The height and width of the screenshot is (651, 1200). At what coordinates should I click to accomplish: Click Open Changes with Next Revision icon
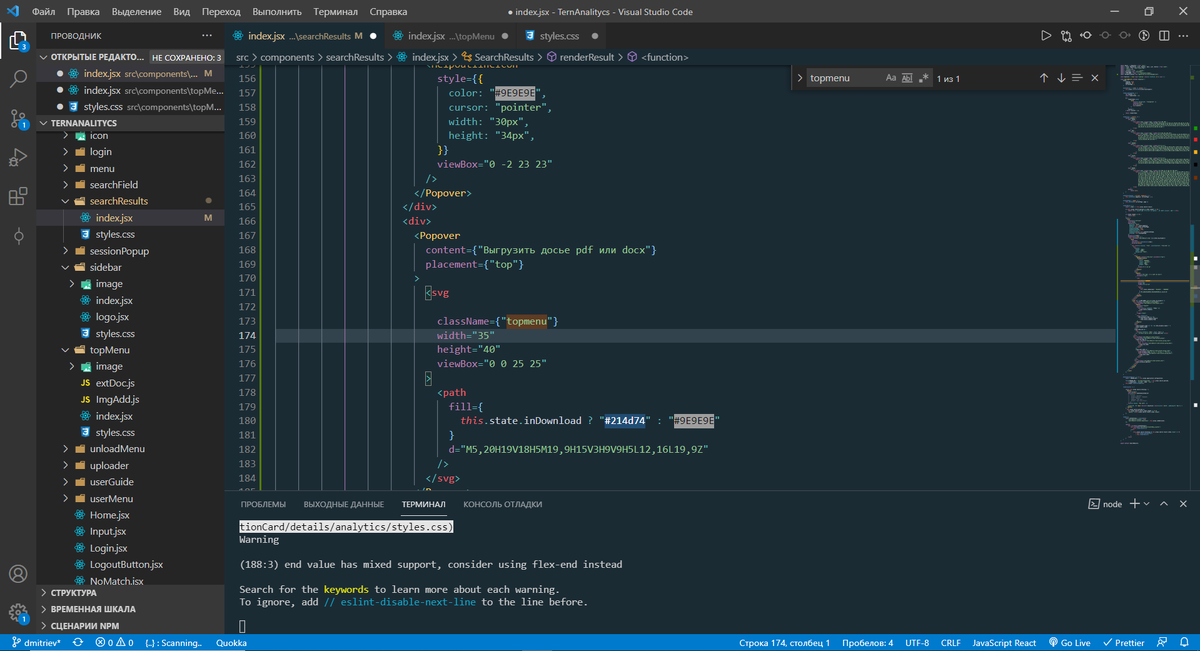1125,36
